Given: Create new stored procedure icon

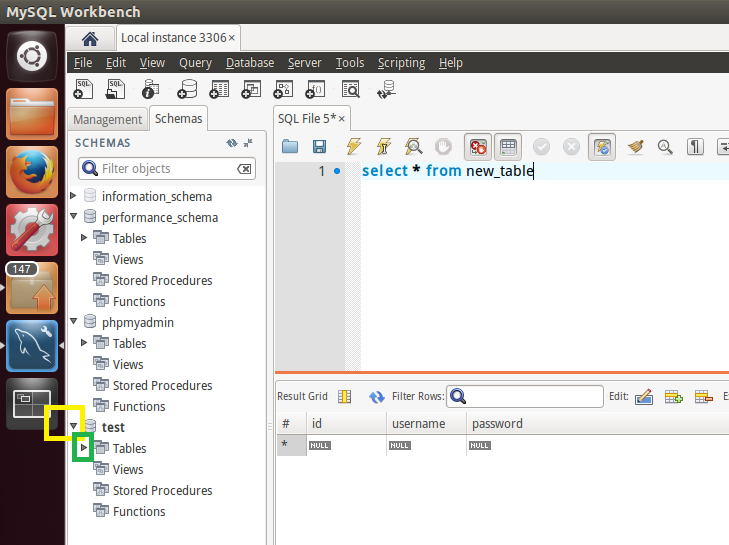Looking at the screenshot, I should pyautogui.click(x=283, y=89).
